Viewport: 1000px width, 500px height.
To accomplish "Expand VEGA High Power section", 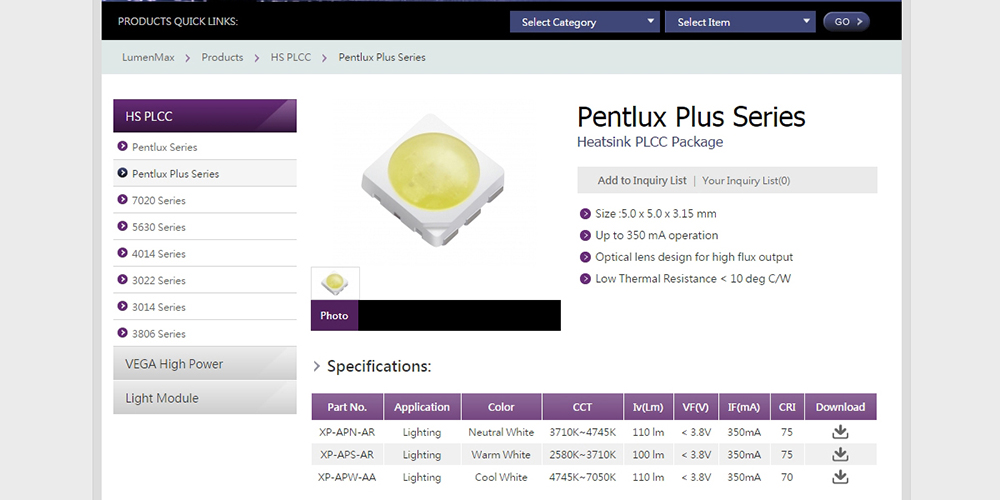I will [205, 364].
